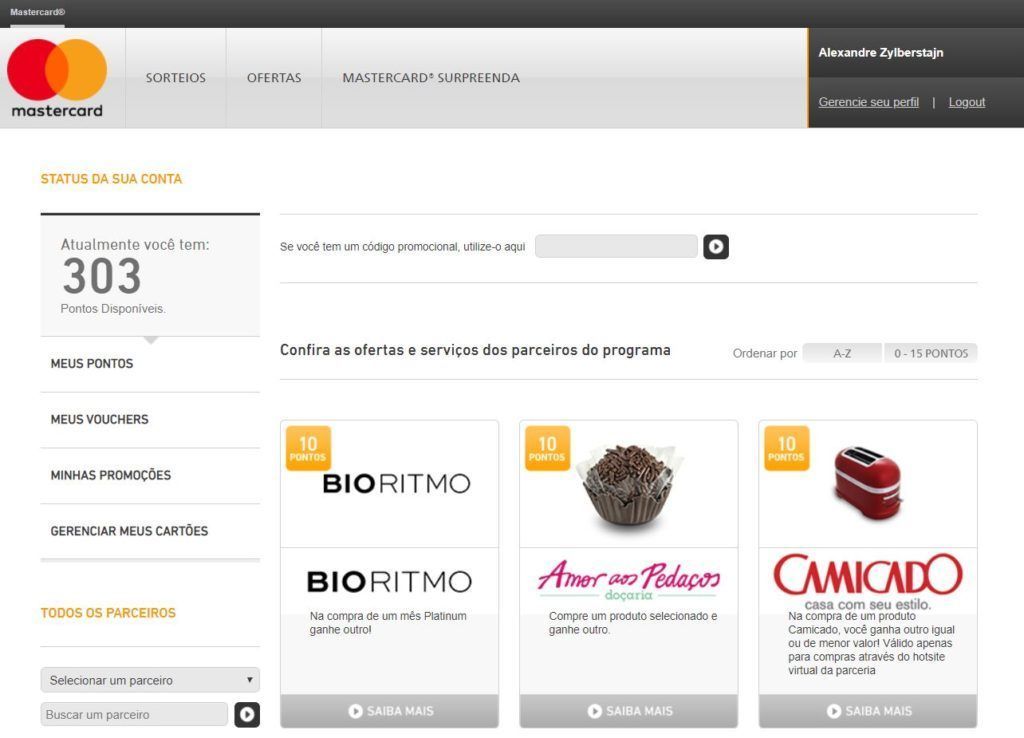Select the Mastercard® top tab

[x=37, y=12]
